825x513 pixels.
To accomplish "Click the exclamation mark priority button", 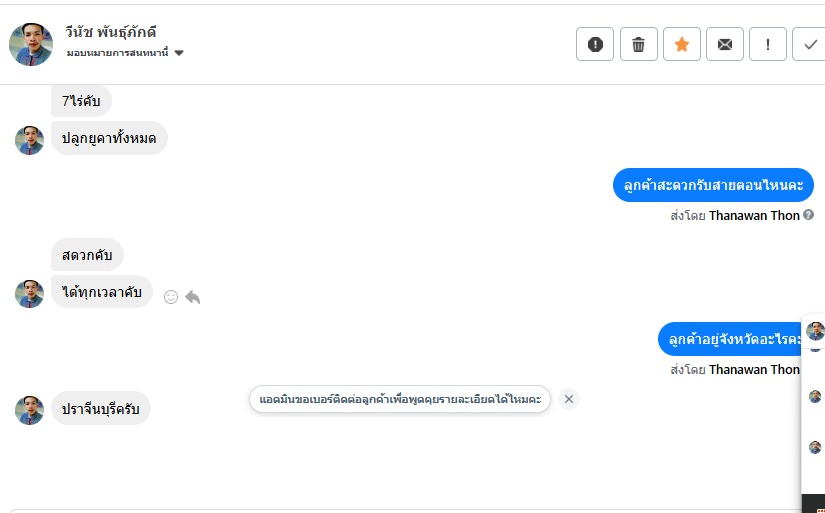I will click(x=768, y=44).
